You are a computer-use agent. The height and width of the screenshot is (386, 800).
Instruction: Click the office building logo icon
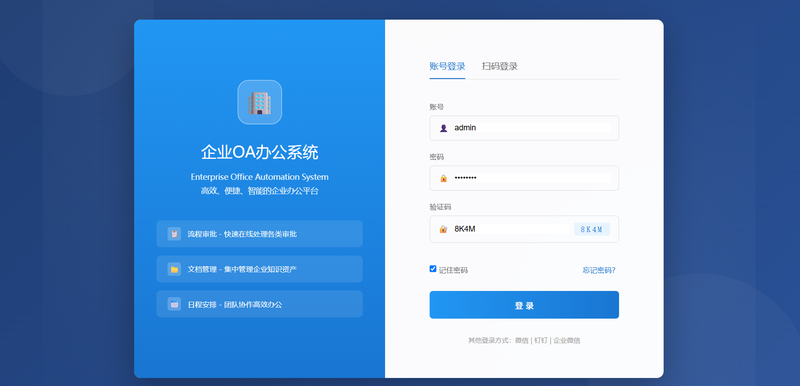(x=259, y=102)
